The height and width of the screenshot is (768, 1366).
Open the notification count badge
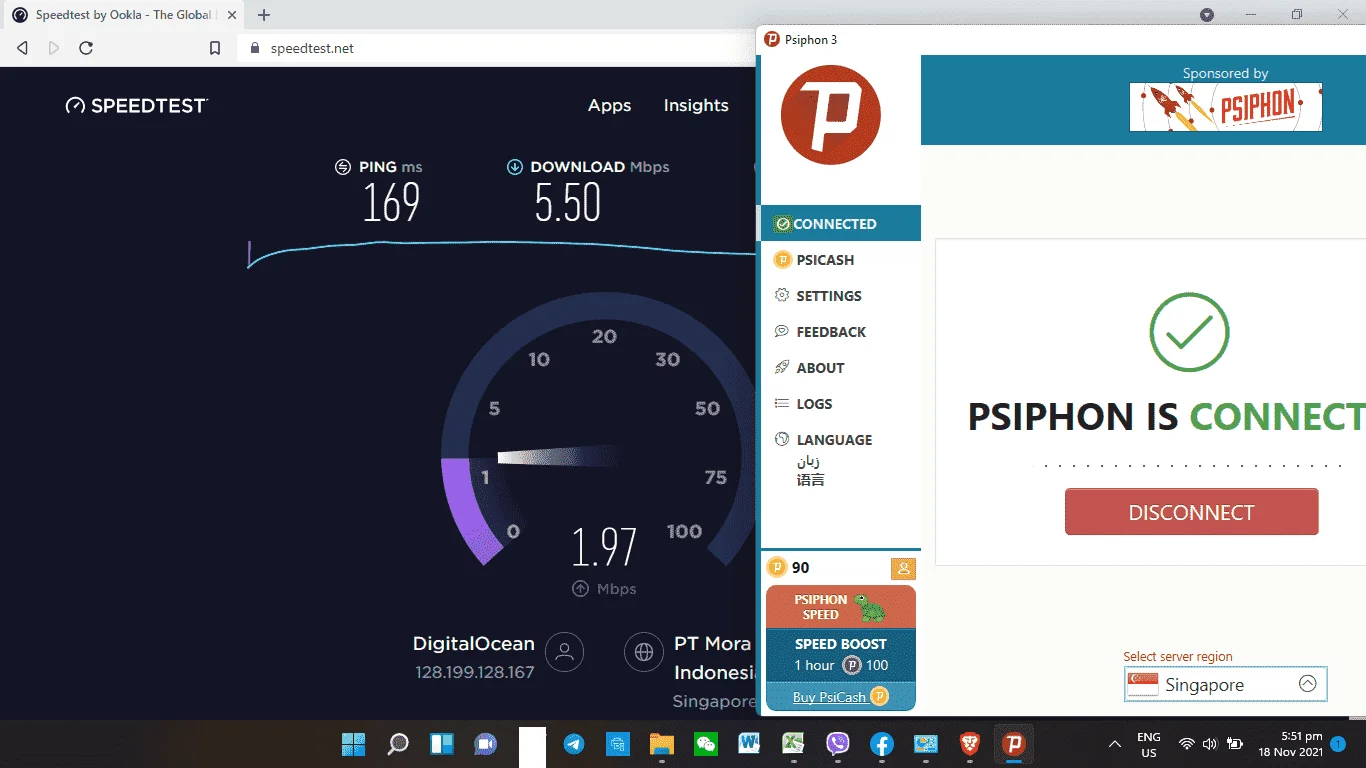pyautogui.click(x=1338, y=744)
